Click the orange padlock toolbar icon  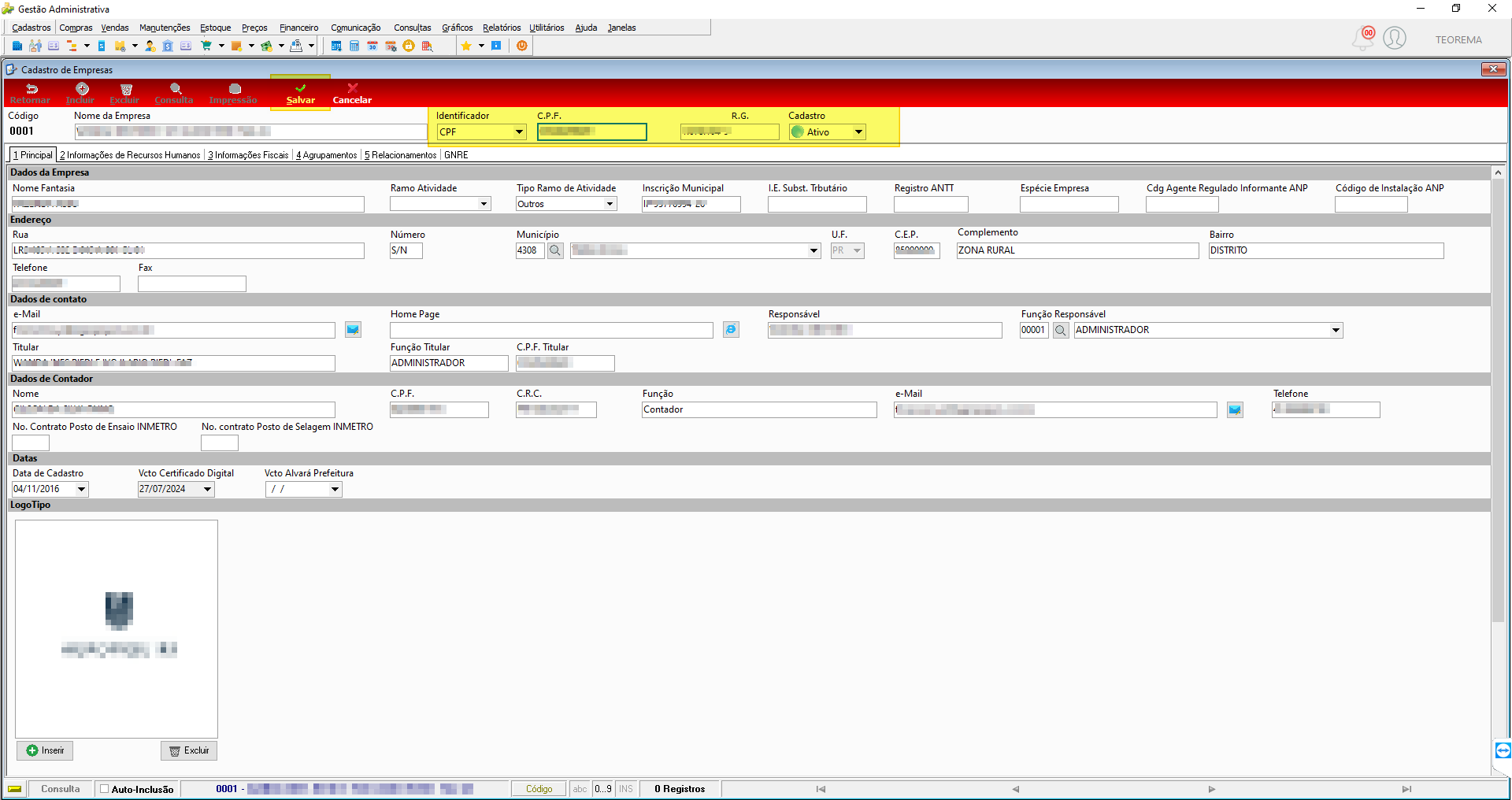(x=409, y=46)
